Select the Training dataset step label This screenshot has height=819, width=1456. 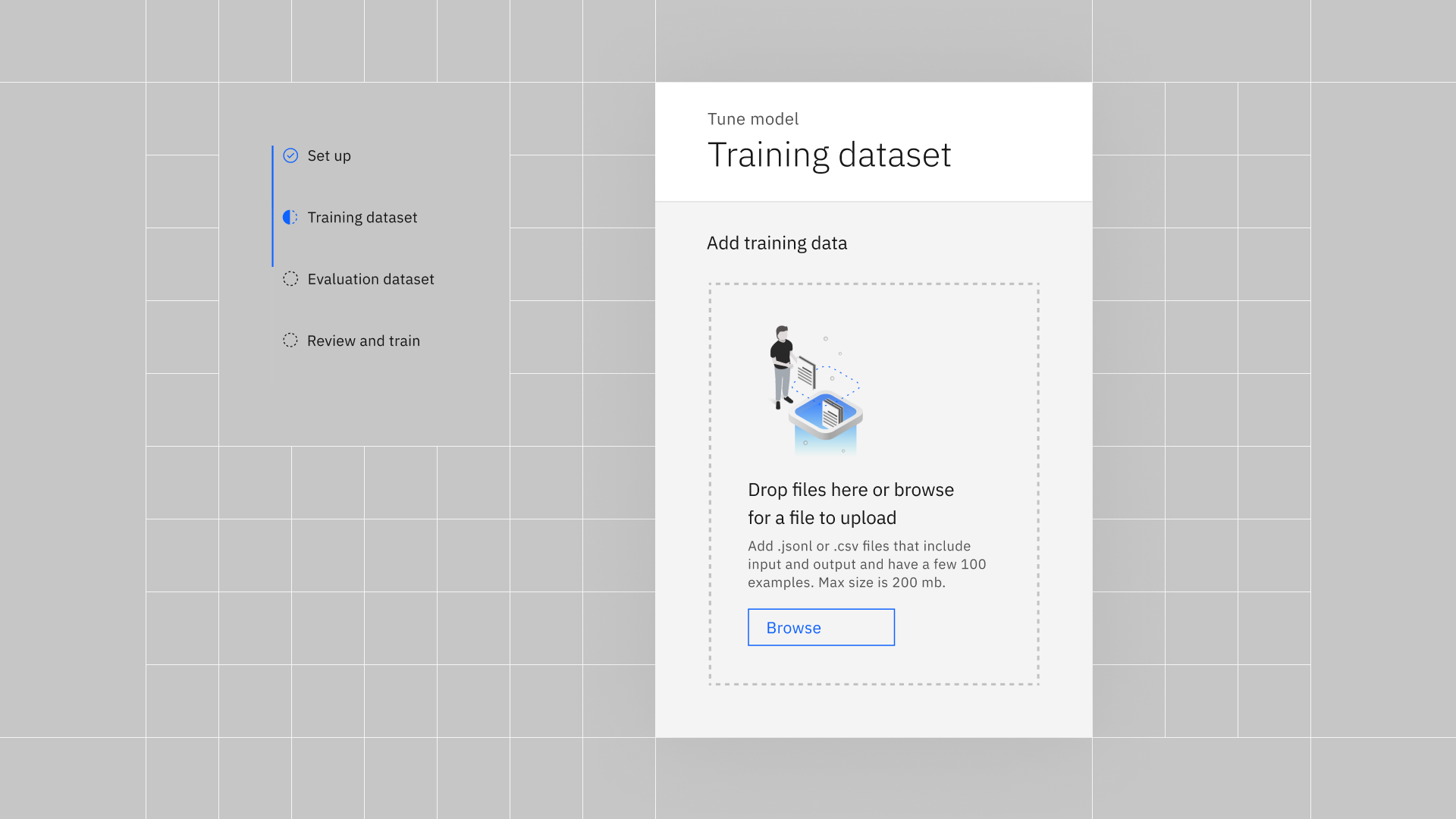(x=362, y=218)
